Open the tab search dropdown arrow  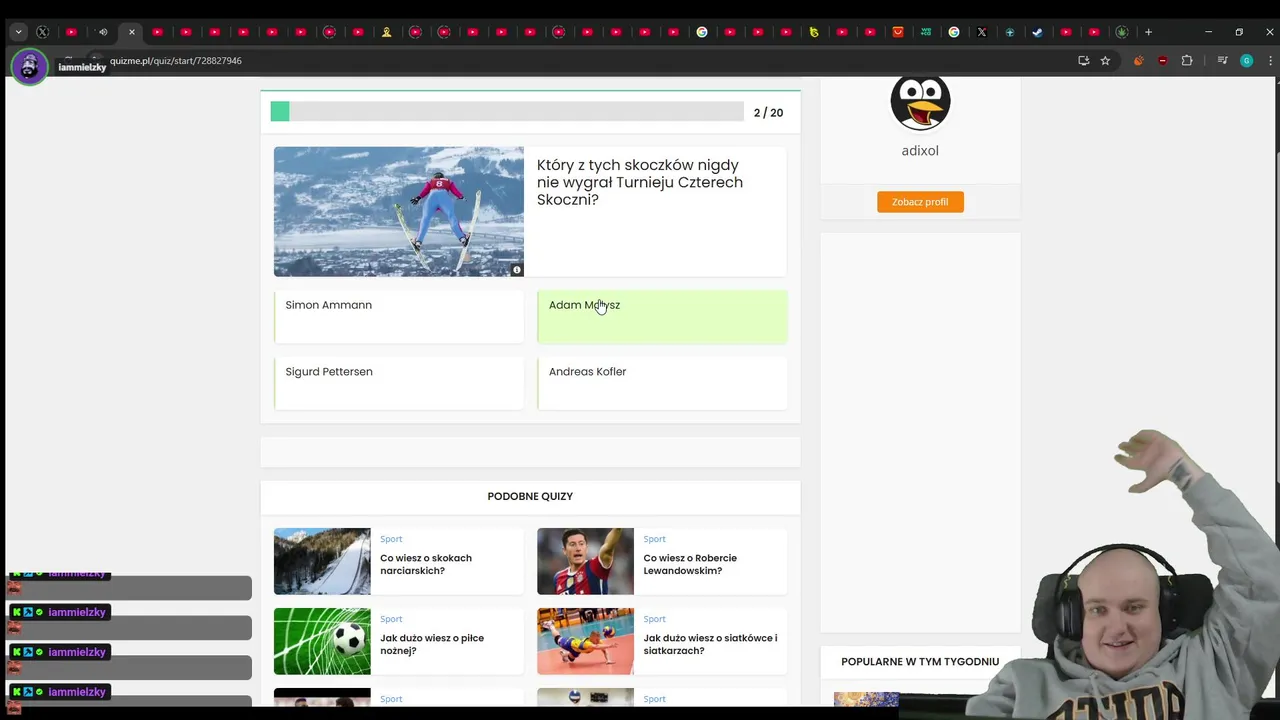point(18,32)
